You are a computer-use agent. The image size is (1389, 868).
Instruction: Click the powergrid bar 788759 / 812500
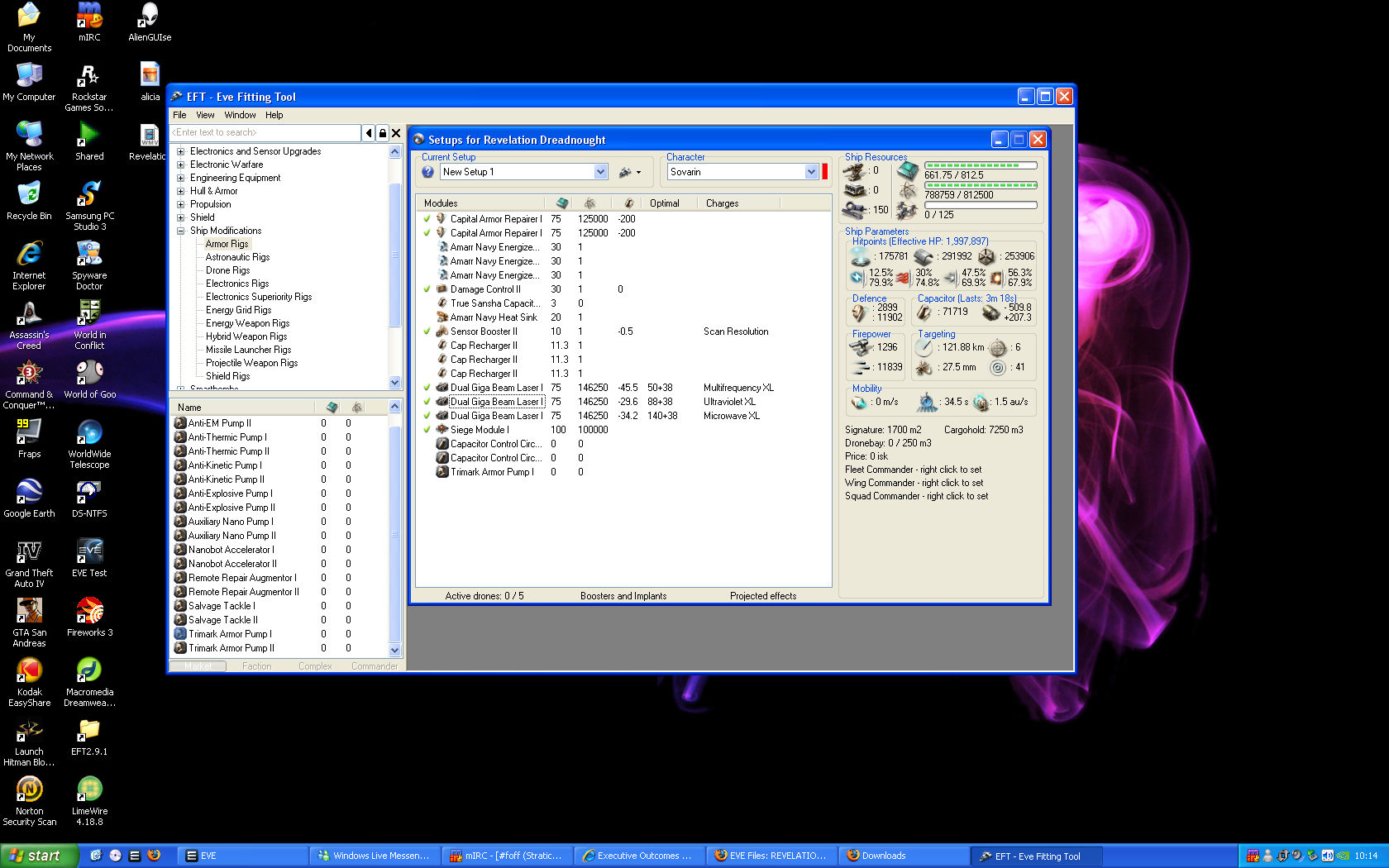981,185
